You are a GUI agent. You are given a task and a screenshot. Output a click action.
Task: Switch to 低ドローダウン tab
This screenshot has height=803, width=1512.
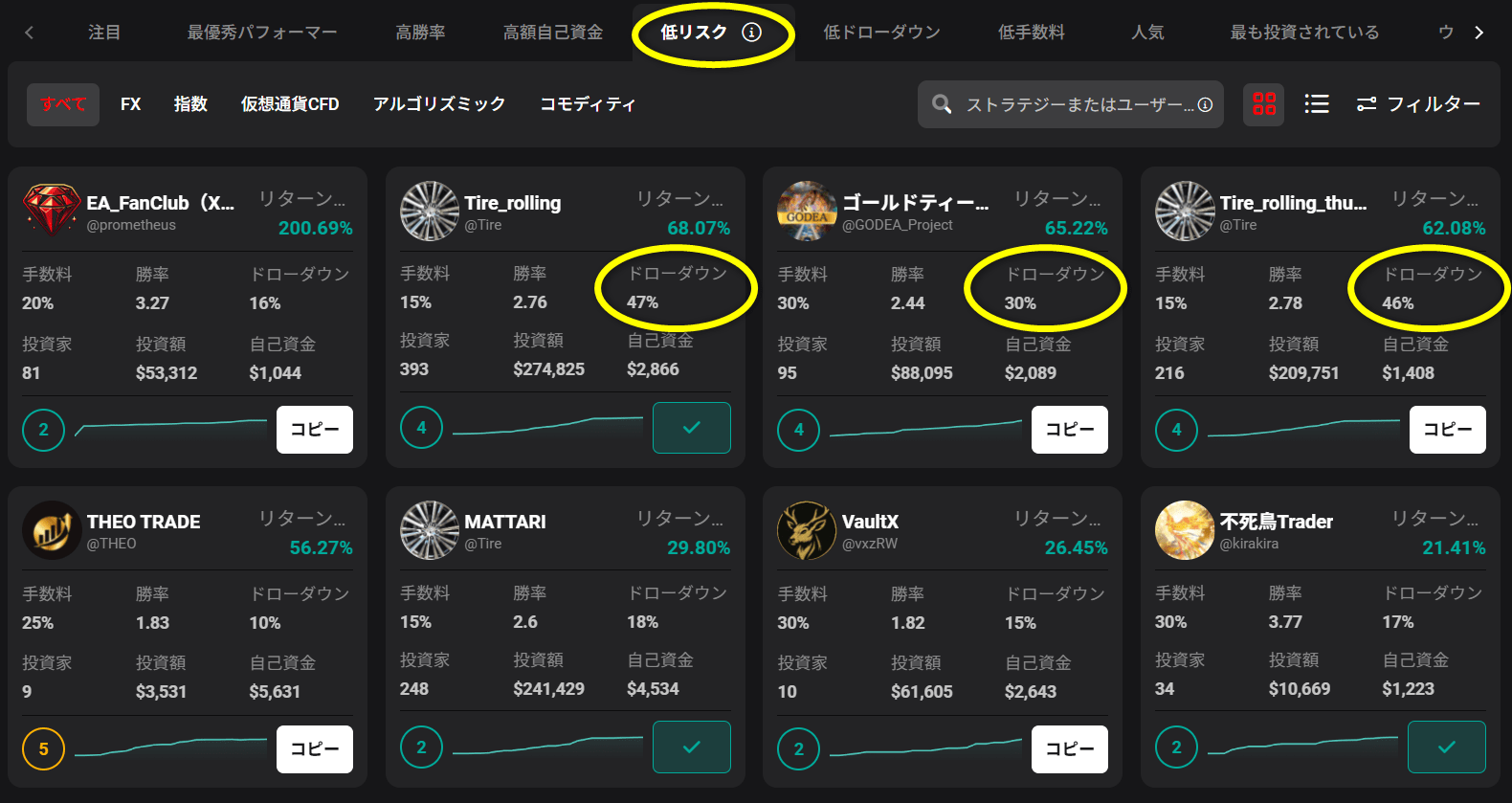tap(881, 33)
